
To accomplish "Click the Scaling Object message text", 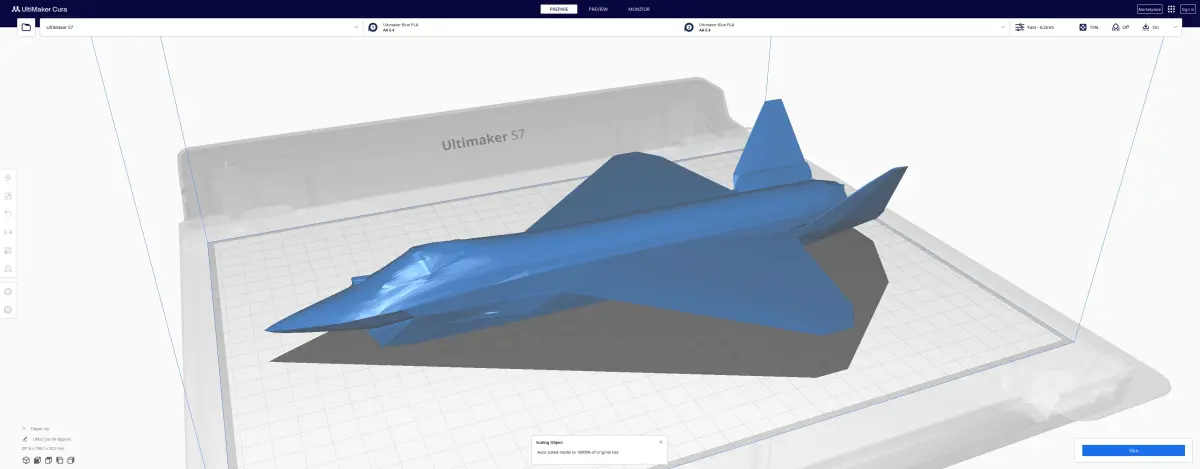I will click(x=580, y=453).
